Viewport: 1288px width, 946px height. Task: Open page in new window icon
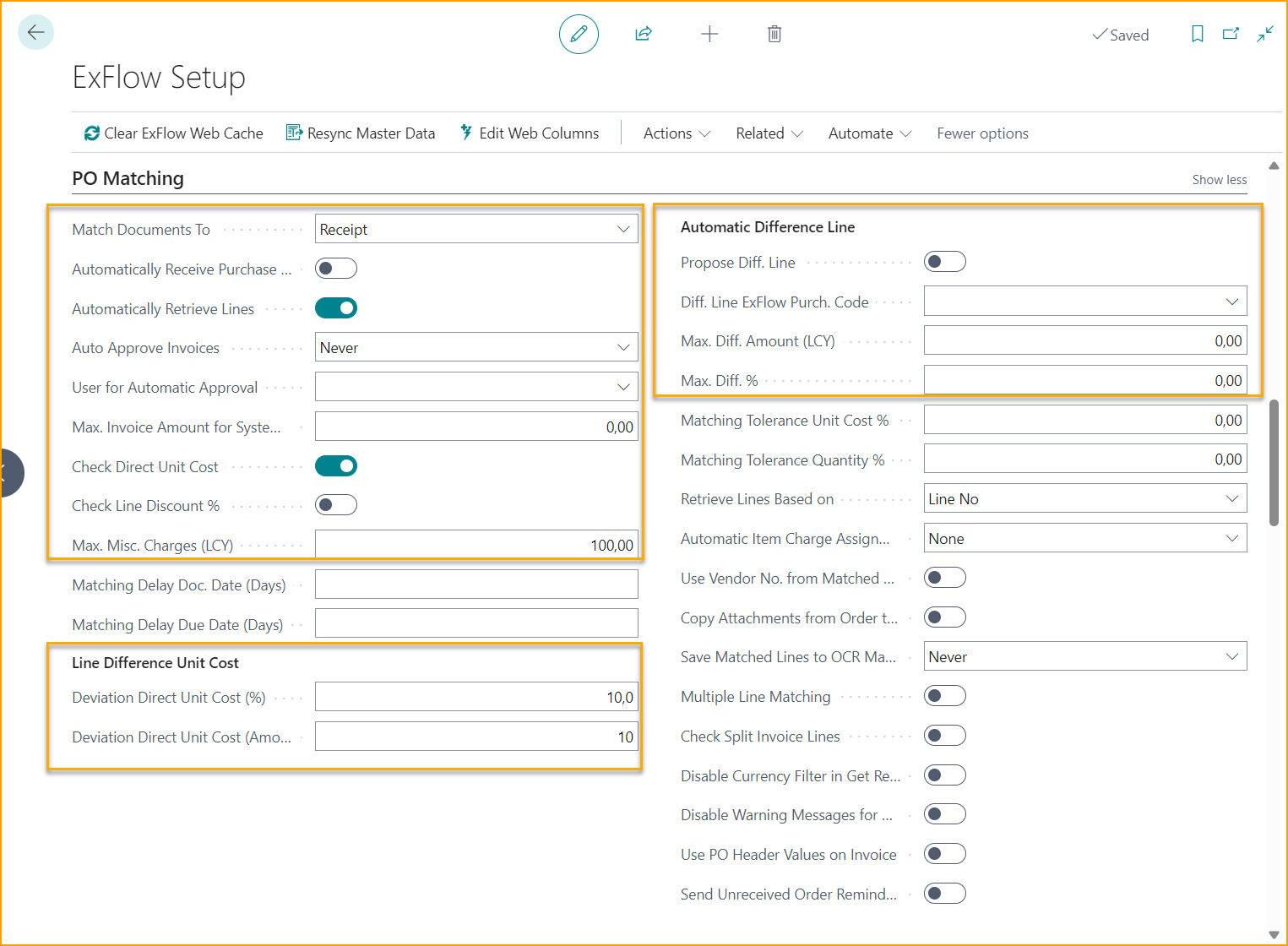point(1231,34)
